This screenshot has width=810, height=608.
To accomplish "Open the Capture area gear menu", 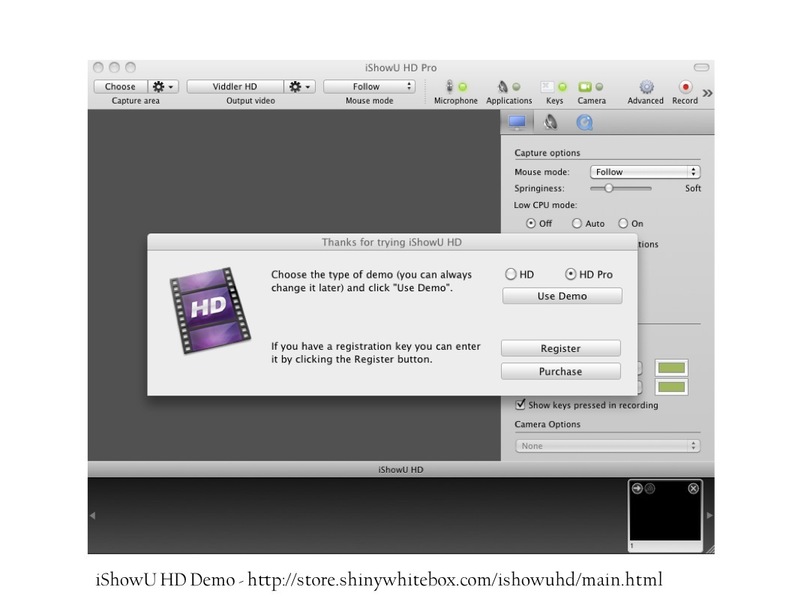I will (x=162, y=87).
